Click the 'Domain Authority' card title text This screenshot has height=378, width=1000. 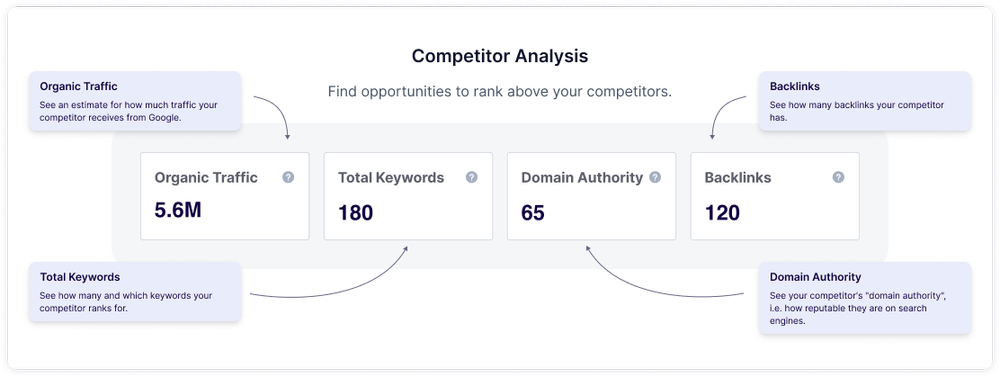coord(582,178)
